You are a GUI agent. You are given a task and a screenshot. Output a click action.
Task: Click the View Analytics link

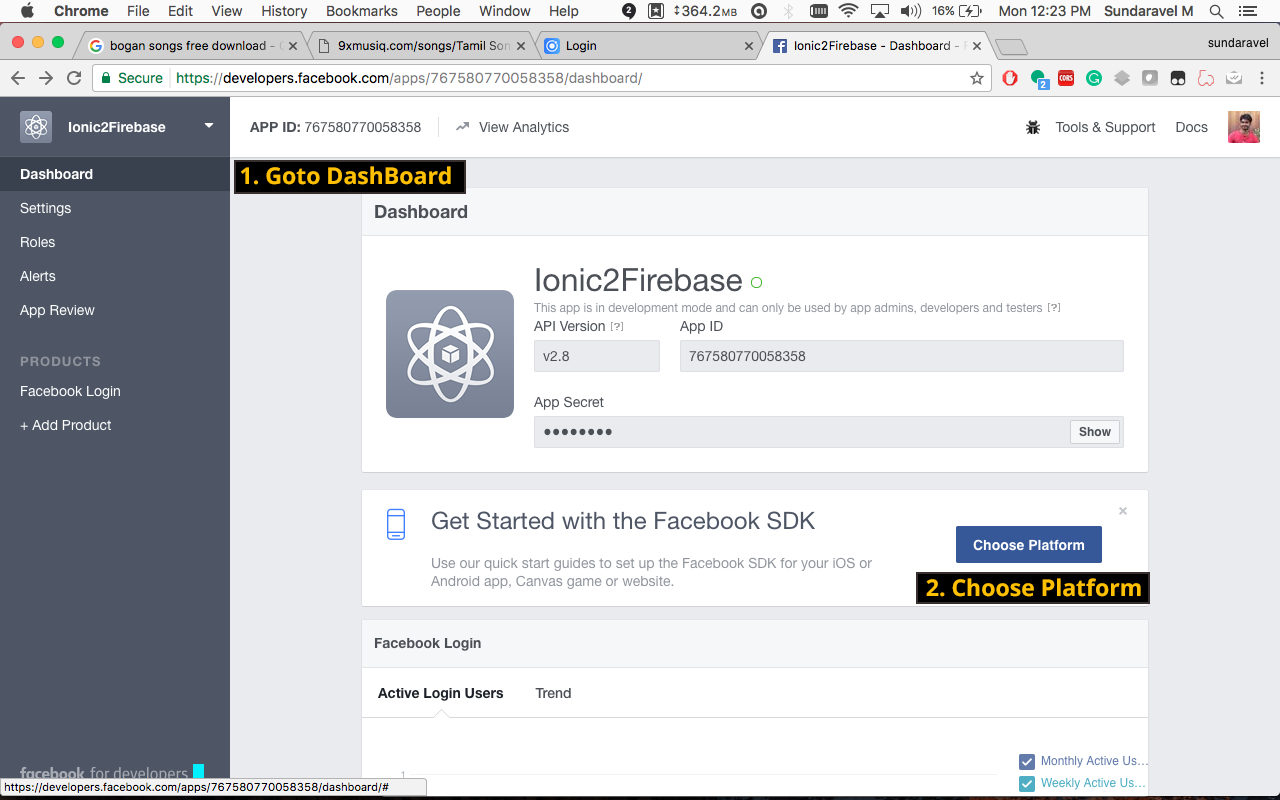[523, 127]
